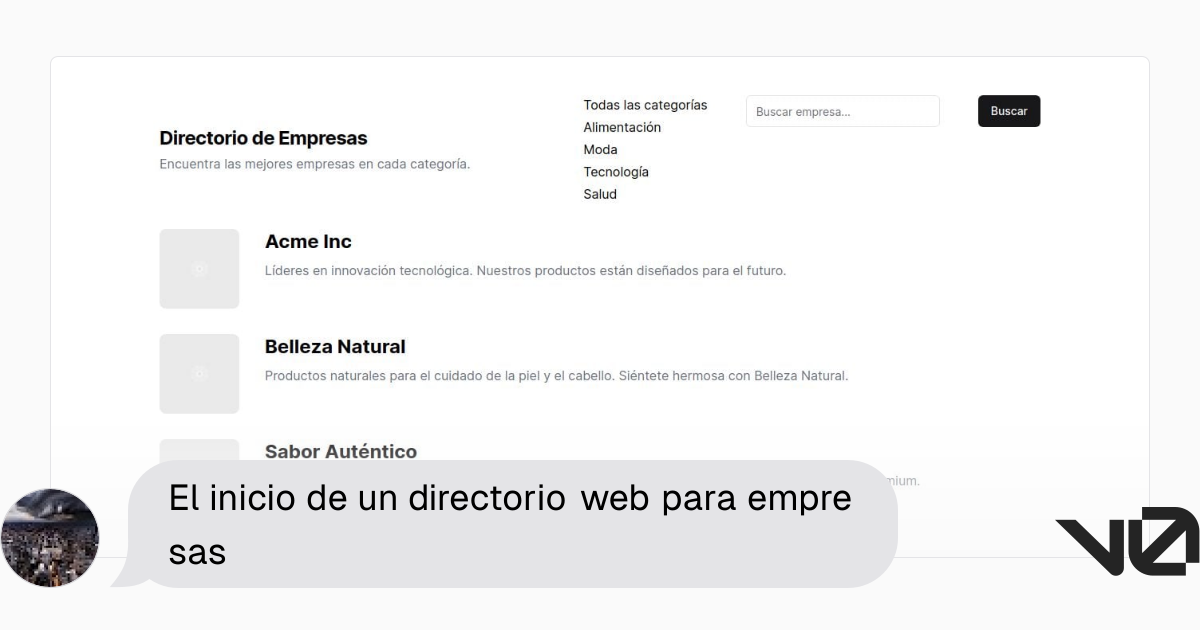The height and width of the screenshot is (630, 1200).
Task: Filter by Moda category
Action: [600, 149]
